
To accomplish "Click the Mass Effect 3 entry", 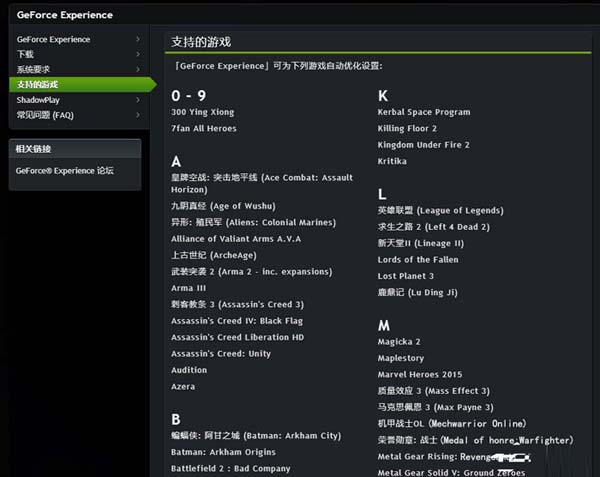I will 434,391.
